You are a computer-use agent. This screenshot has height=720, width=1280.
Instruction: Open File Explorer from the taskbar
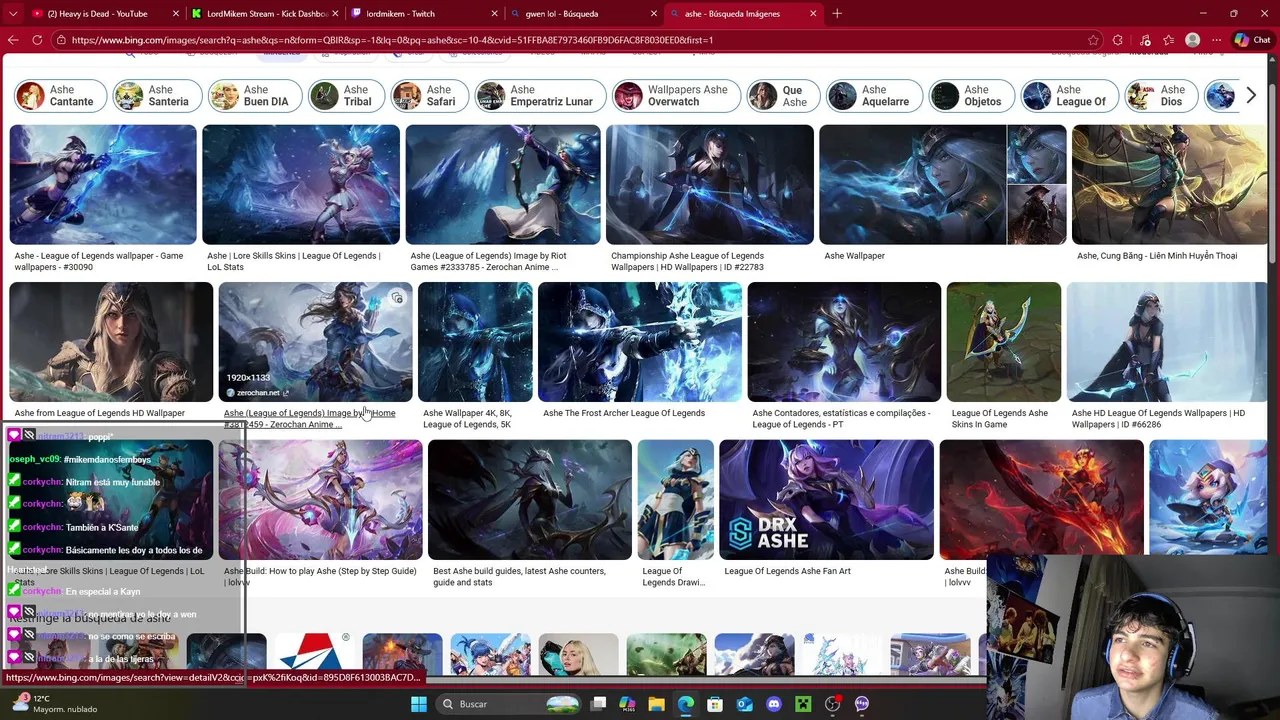(x=656, y=704)
